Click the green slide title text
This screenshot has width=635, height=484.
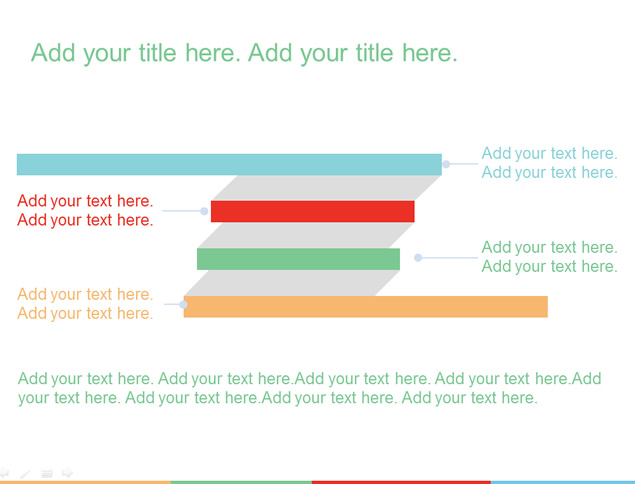pyautogui.click(x=244, y=53)
